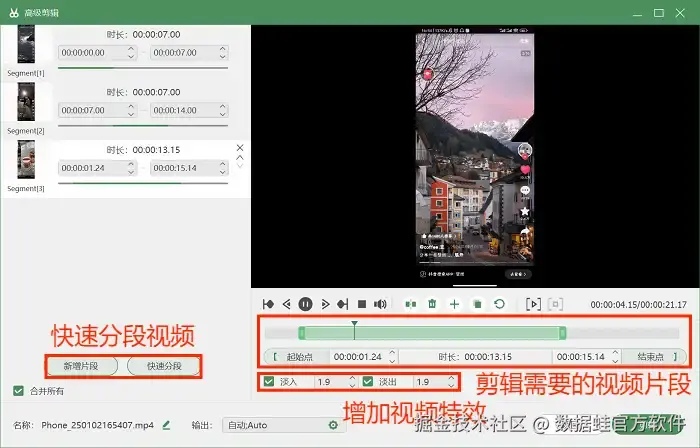The height and width of the screenshot is (448, 700).
Task: Click the greyed bracketed square icon
Action: (x=555, y=304)
